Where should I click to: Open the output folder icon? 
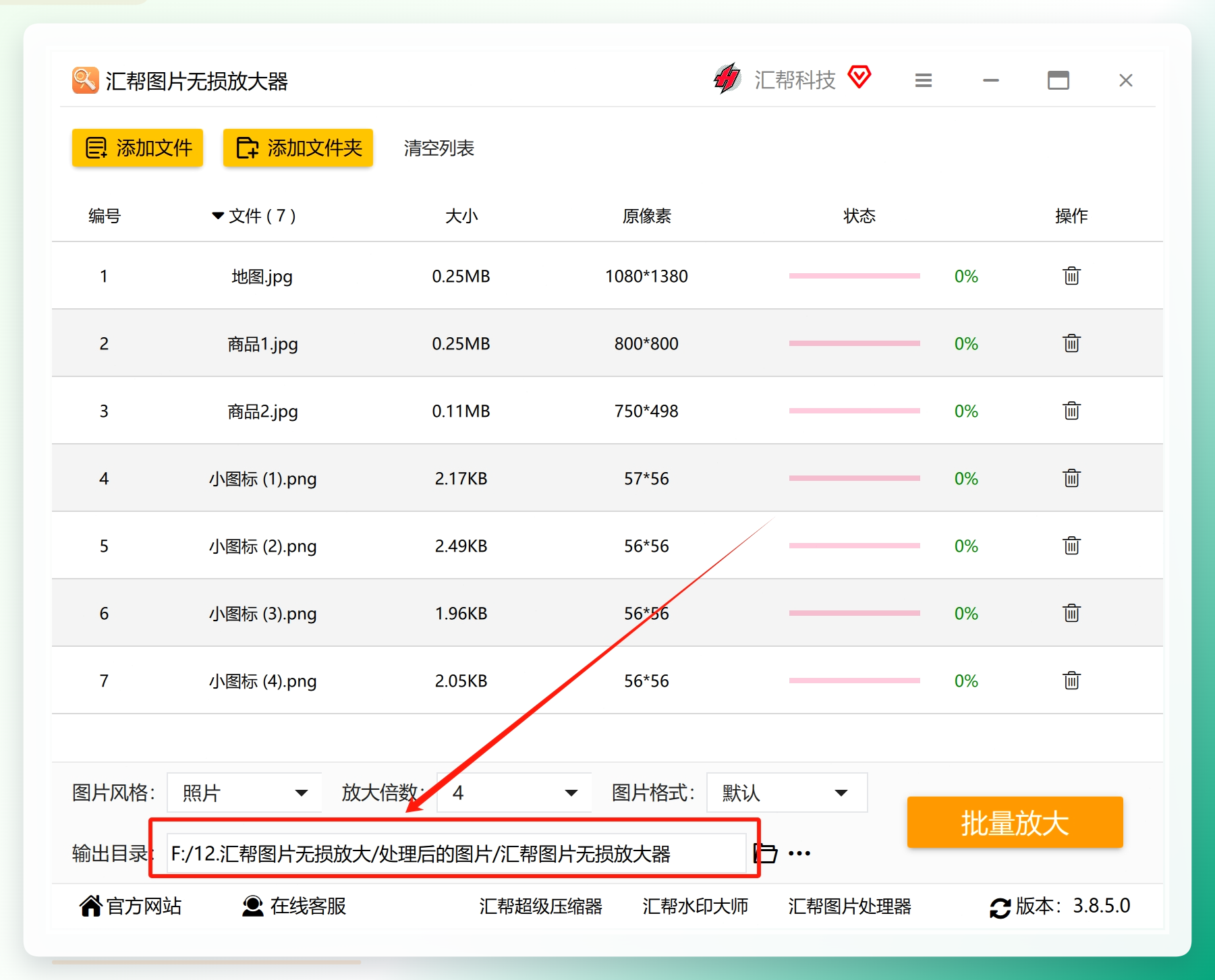pyautogui.click(x=766, y=853)
